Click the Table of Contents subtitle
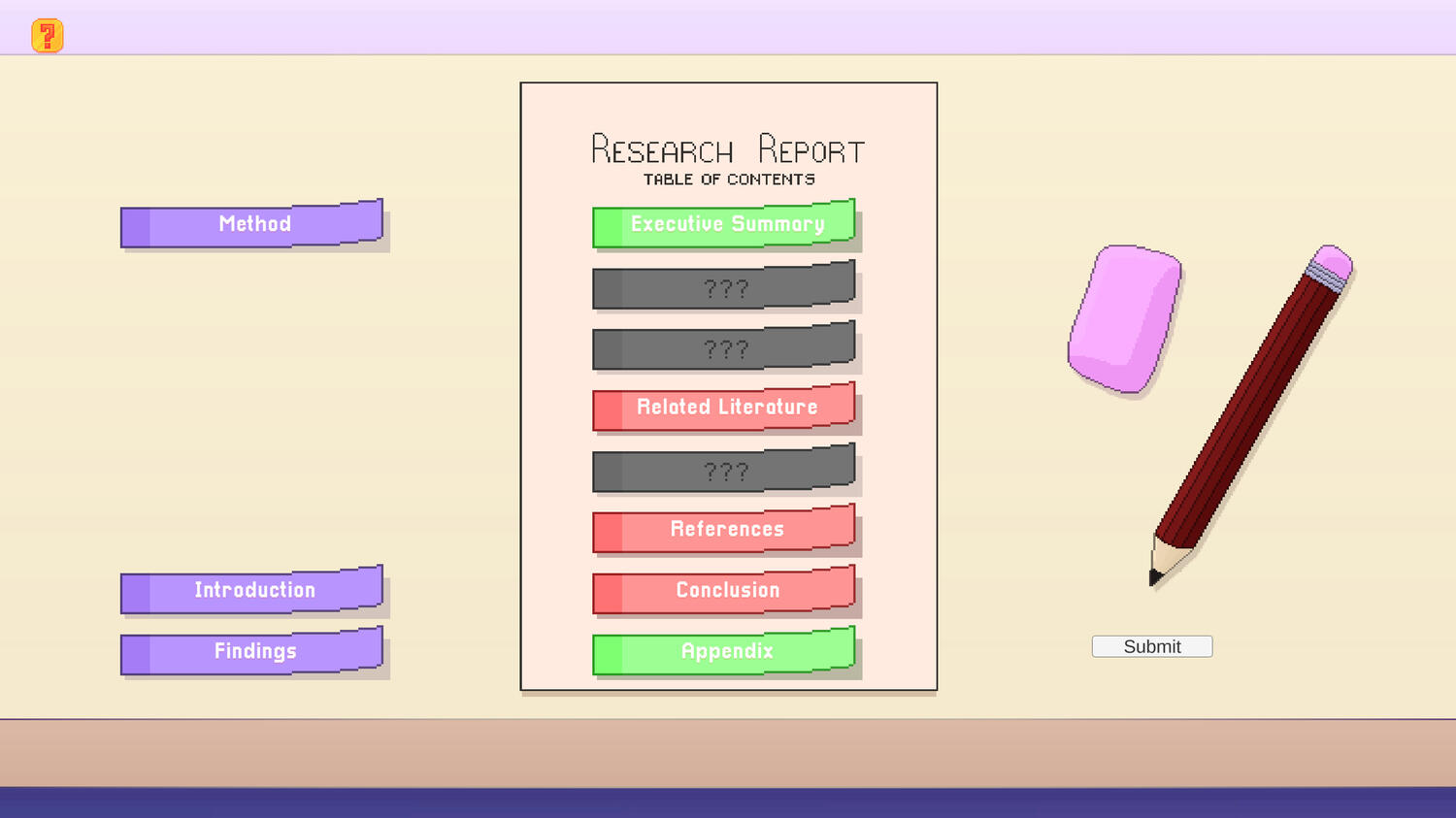1456x818 pixels. [729, 180]
